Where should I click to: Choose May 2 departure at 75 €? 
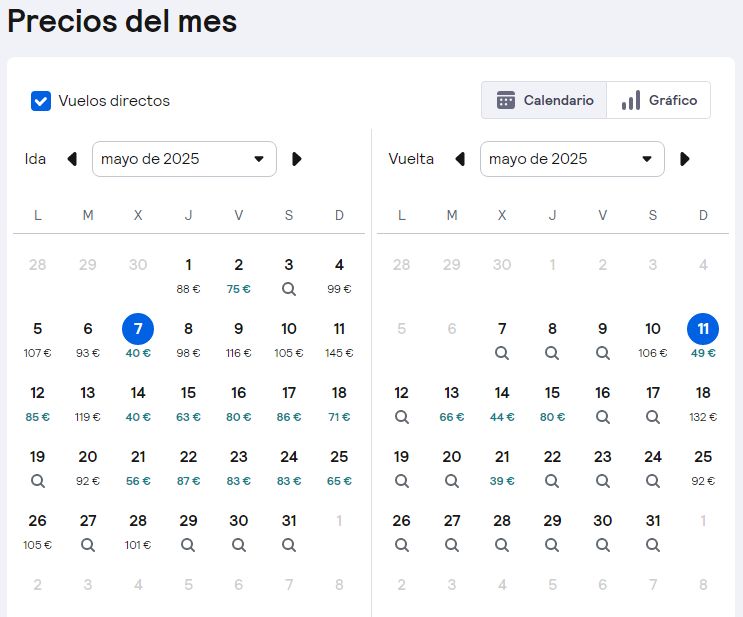(238, 274)
